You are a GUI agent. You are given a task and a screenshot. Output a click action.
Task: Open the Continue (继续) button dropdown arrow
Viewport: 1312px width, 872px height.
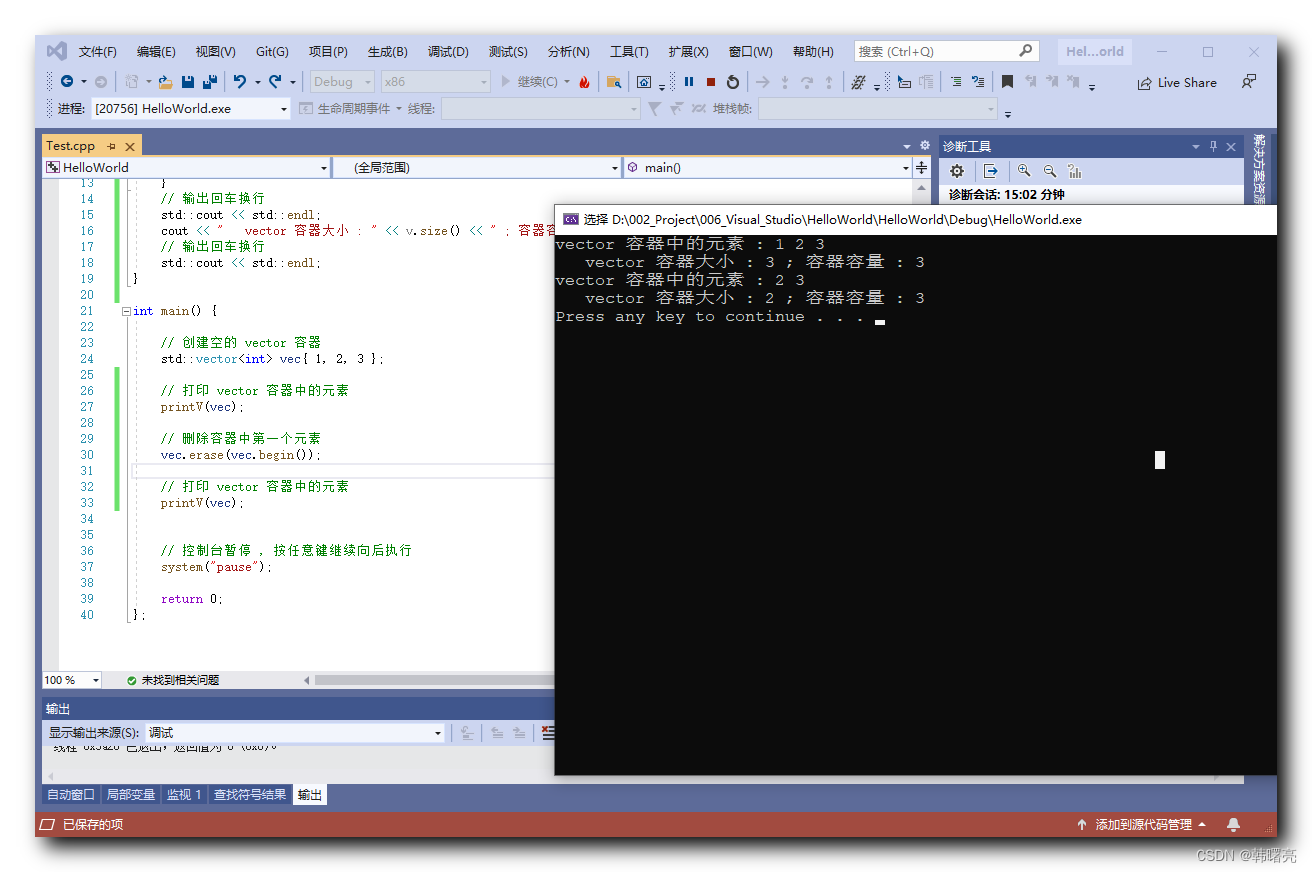[567, 82]
